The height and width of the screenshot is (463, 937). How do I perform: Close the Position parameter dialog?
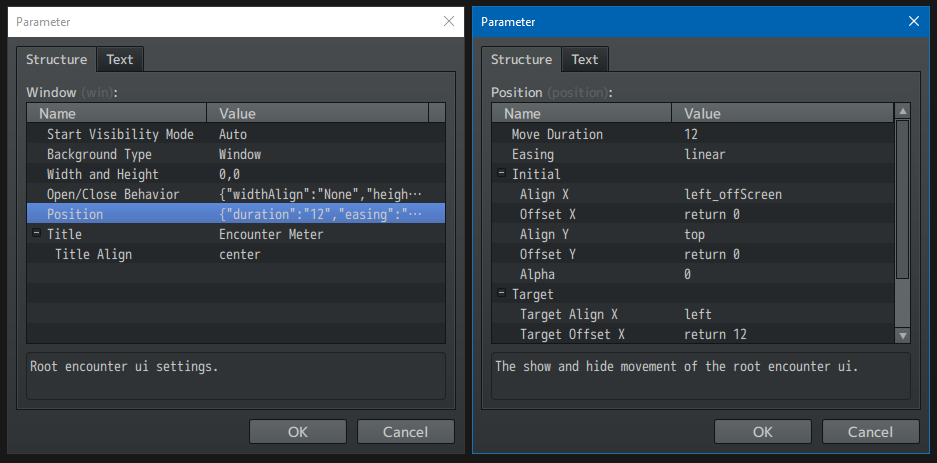[914, 22]
